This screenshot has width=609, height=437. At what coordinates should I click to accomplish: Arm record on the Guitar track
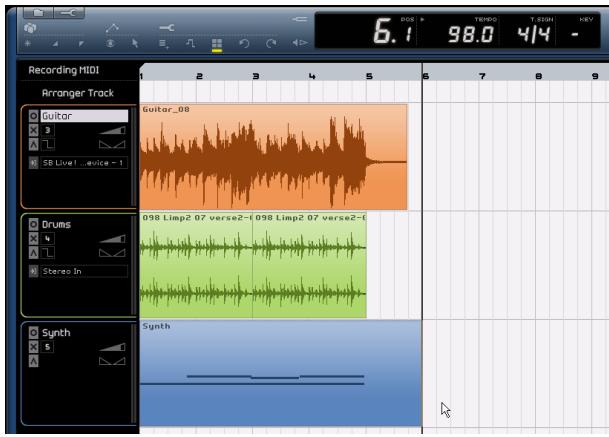click(x=33, y=116)
